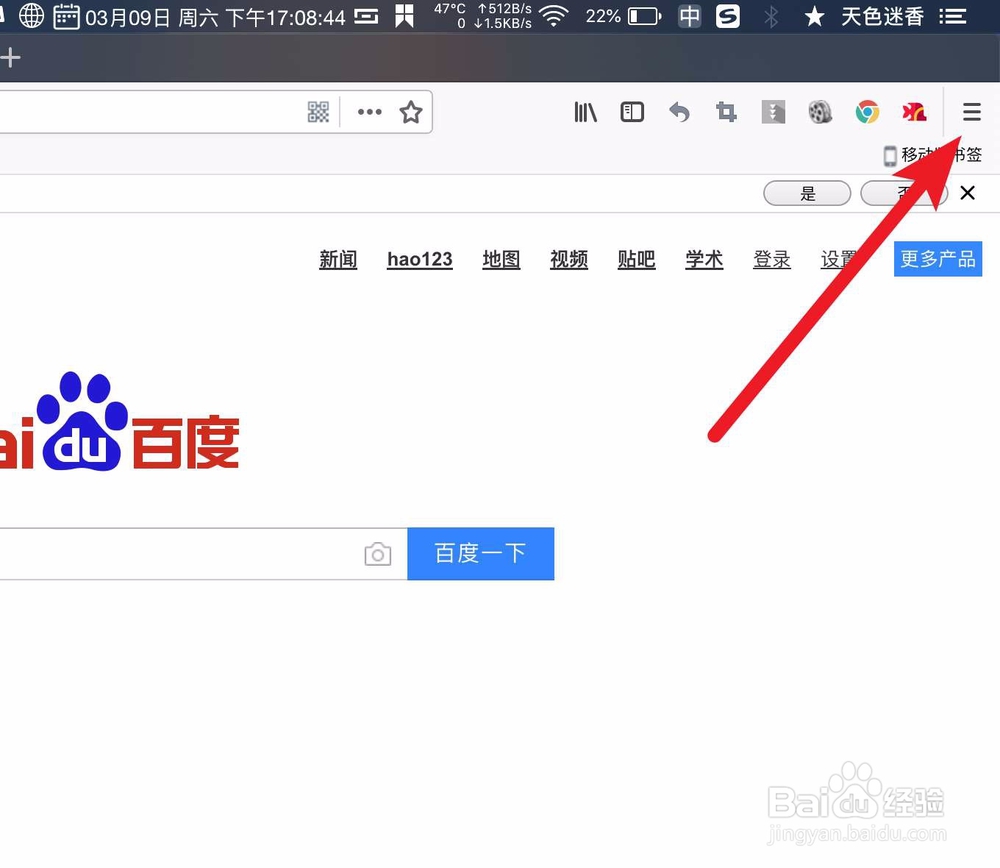Viewport: 1000px width, 868px height.
Task: Search by image with camera icon
Action: (378, 554)
